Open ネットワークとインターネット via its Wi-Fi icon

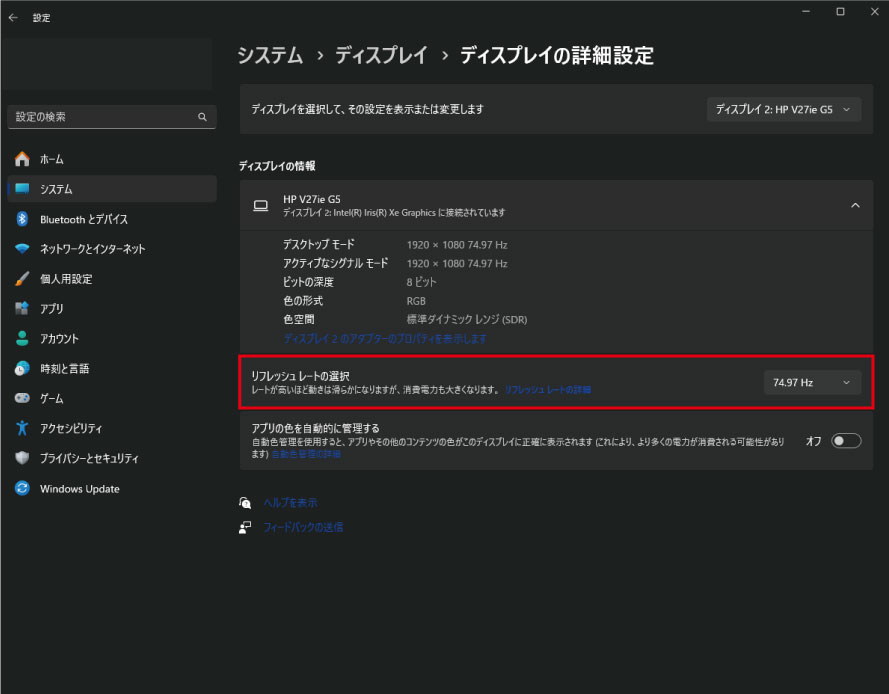[x=22, y=249]
